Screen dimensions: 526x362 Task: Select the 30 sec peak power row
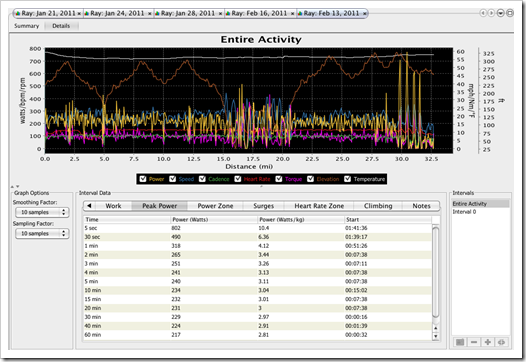tap(258, 237)
